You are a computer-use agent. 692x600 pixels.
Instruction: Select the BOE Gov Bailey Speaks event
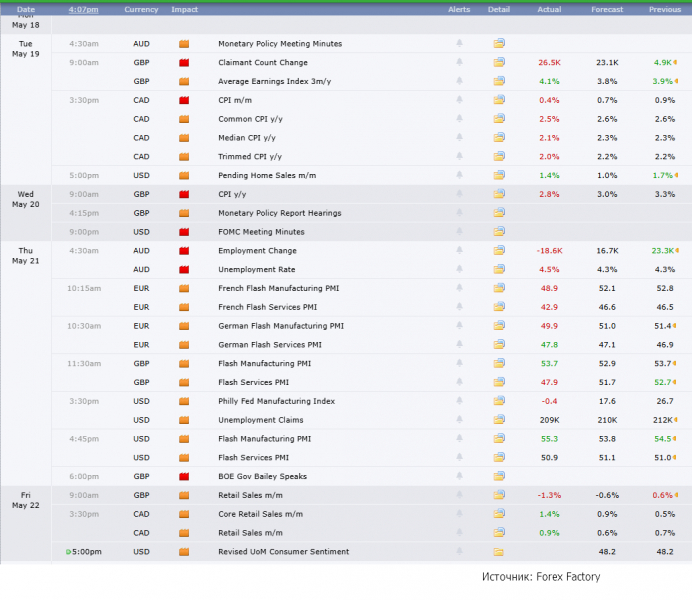tap(263, 476)
